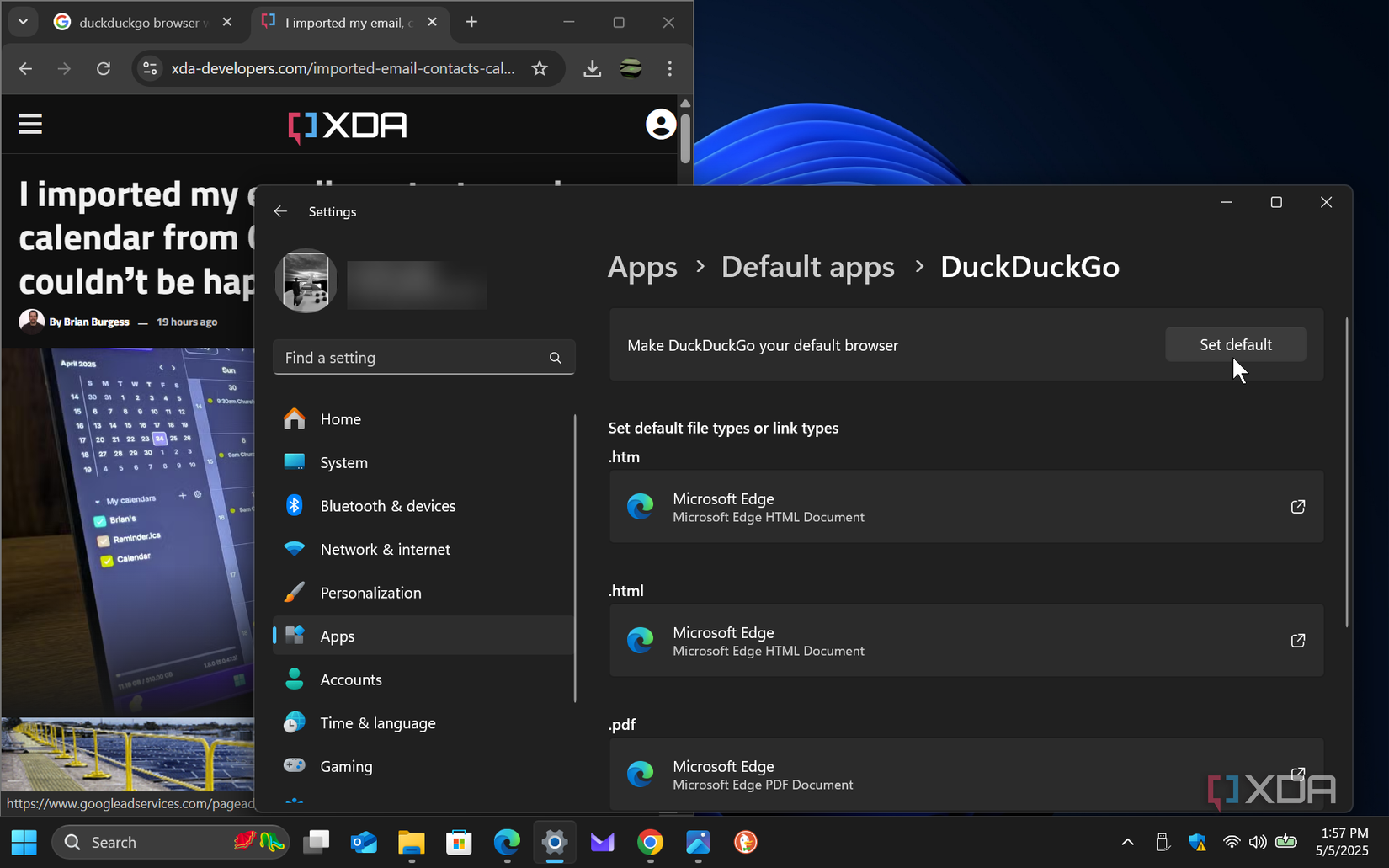The height and width of the screenshot is (868, 1389).
Task: Open Personalization settings
Action: (x=423, y=593)
